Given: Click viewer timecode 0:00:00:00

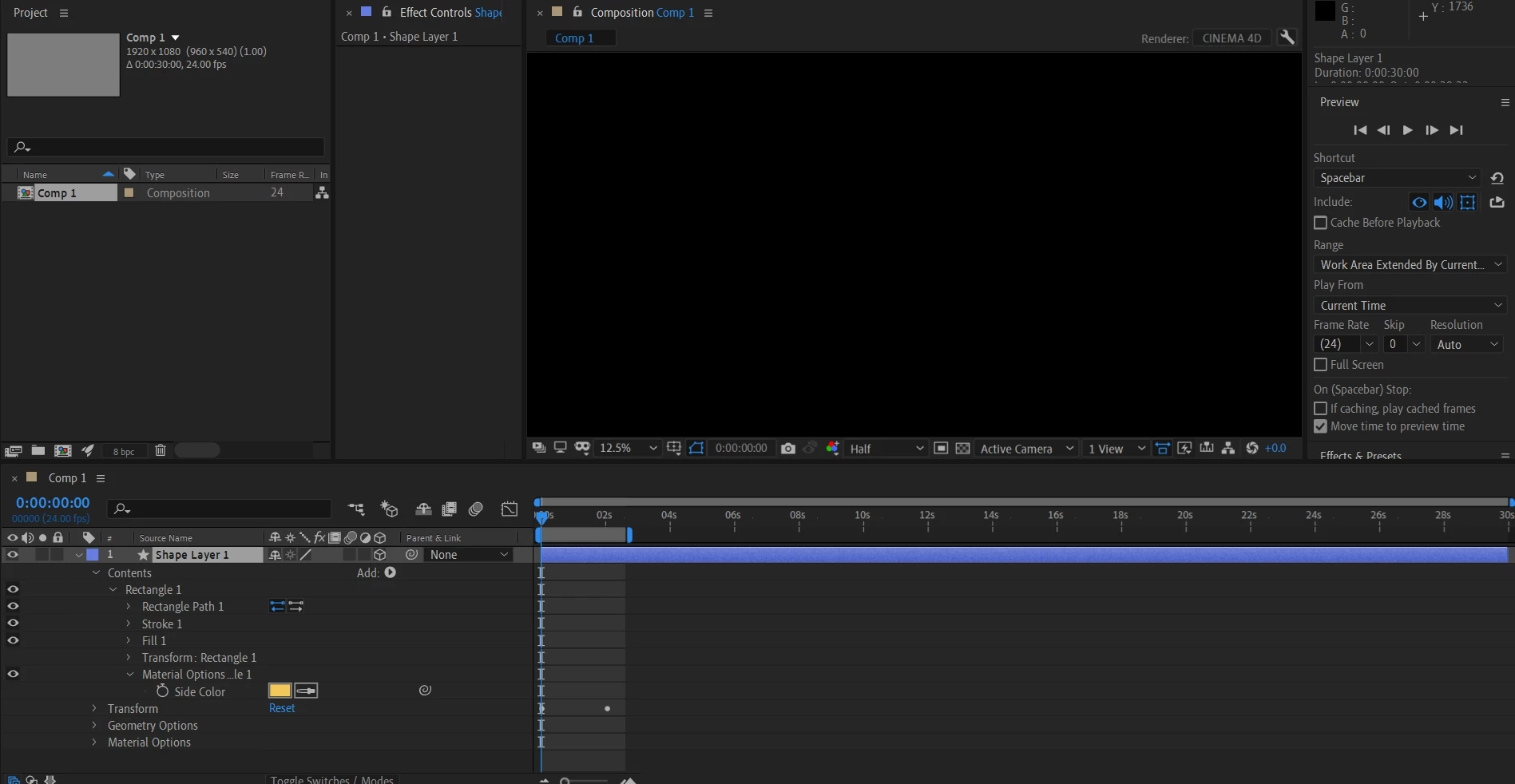Looking at the screenshot, I should click(741, 449).
